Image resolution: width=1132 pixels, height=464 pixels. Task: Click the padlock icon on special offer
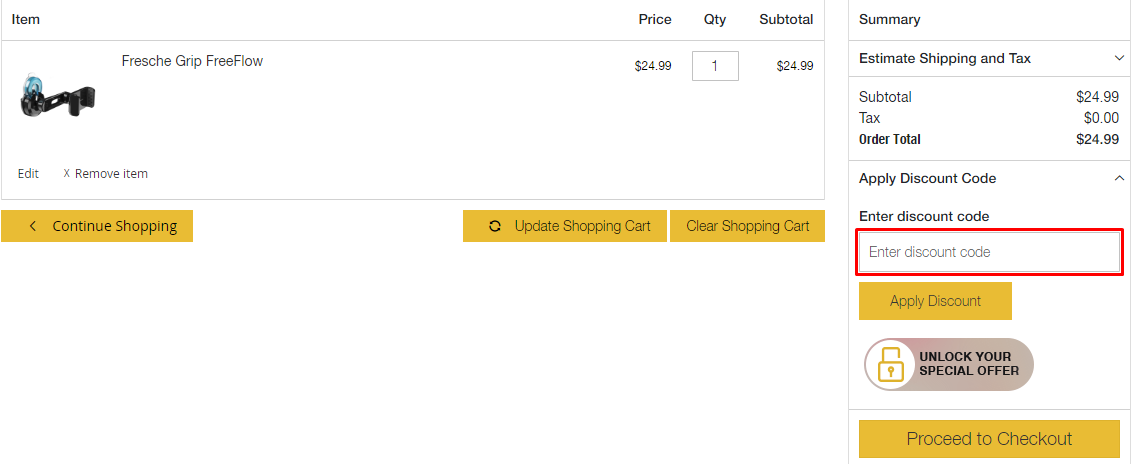point(891,364)
